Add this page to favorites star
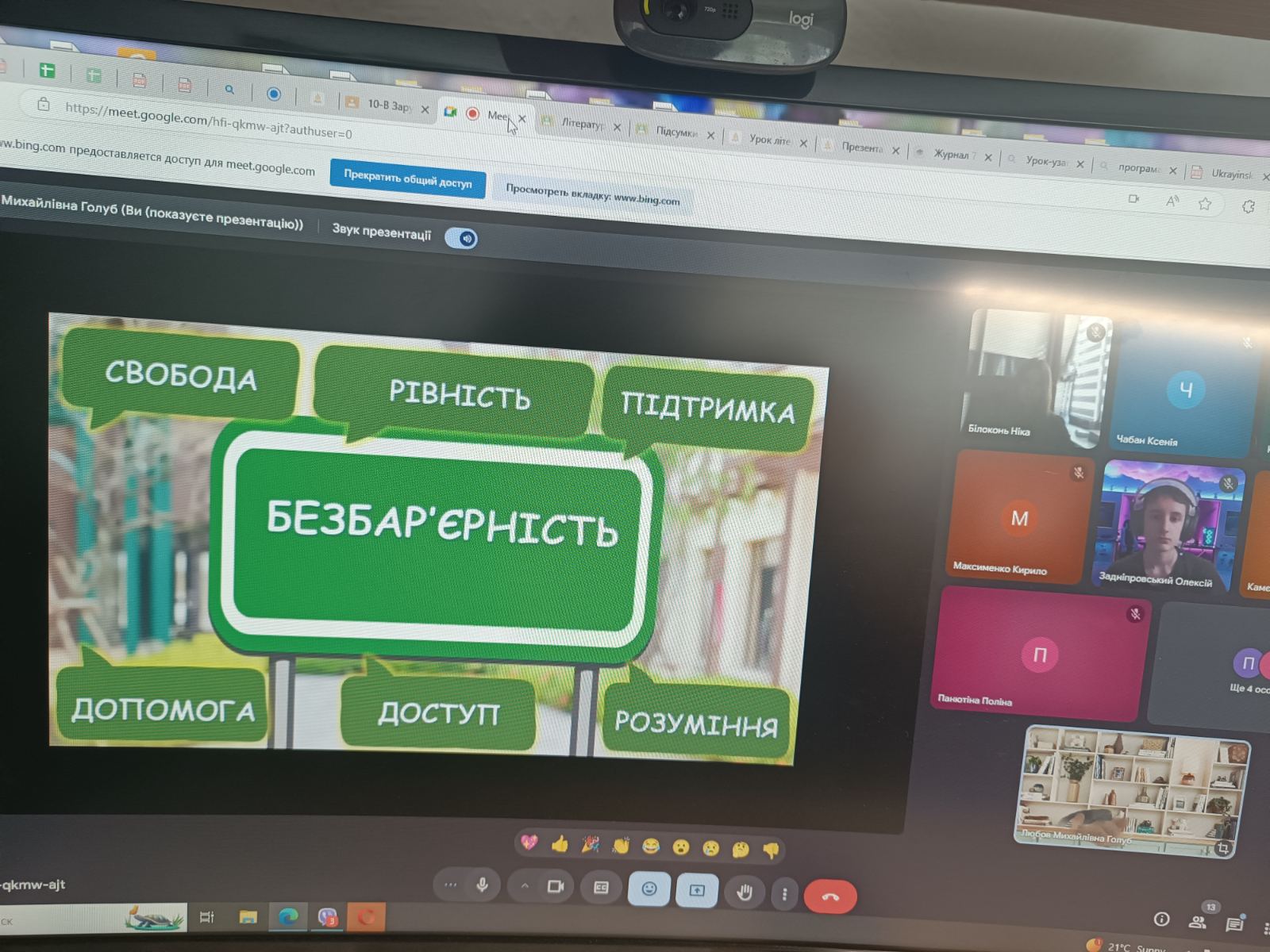 [x=1205, y=204]
